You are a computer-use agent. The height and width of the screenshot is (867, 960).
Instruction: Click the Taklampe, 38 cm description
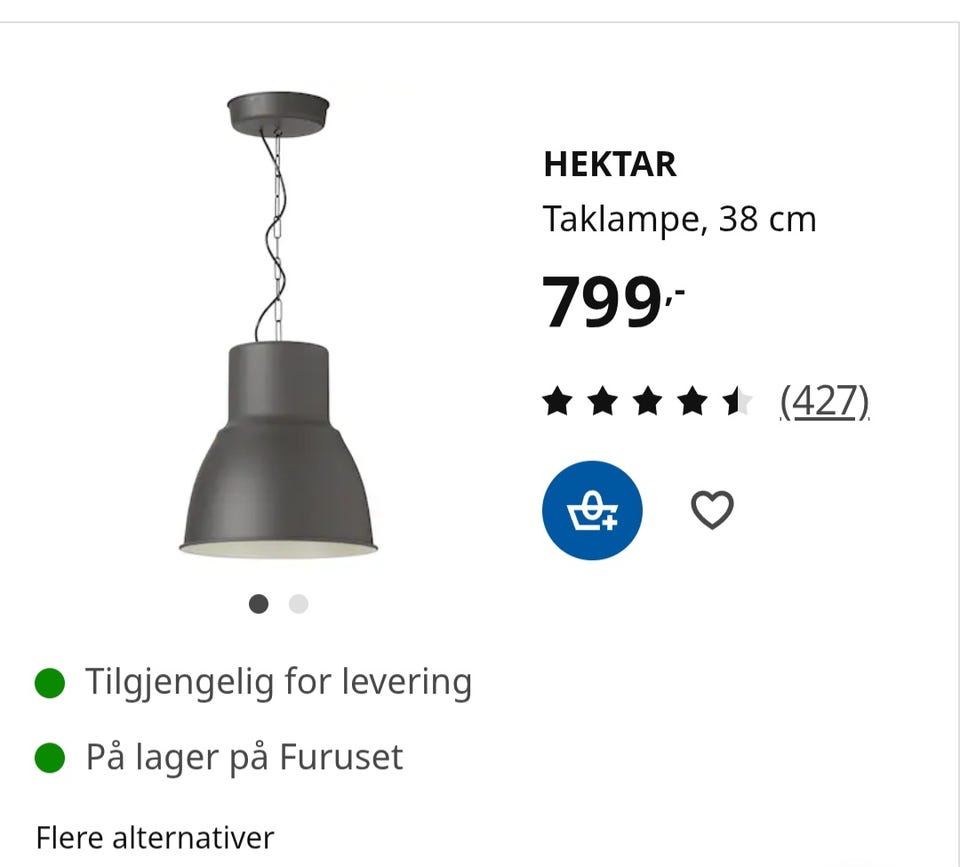click(x=680, y=219)
